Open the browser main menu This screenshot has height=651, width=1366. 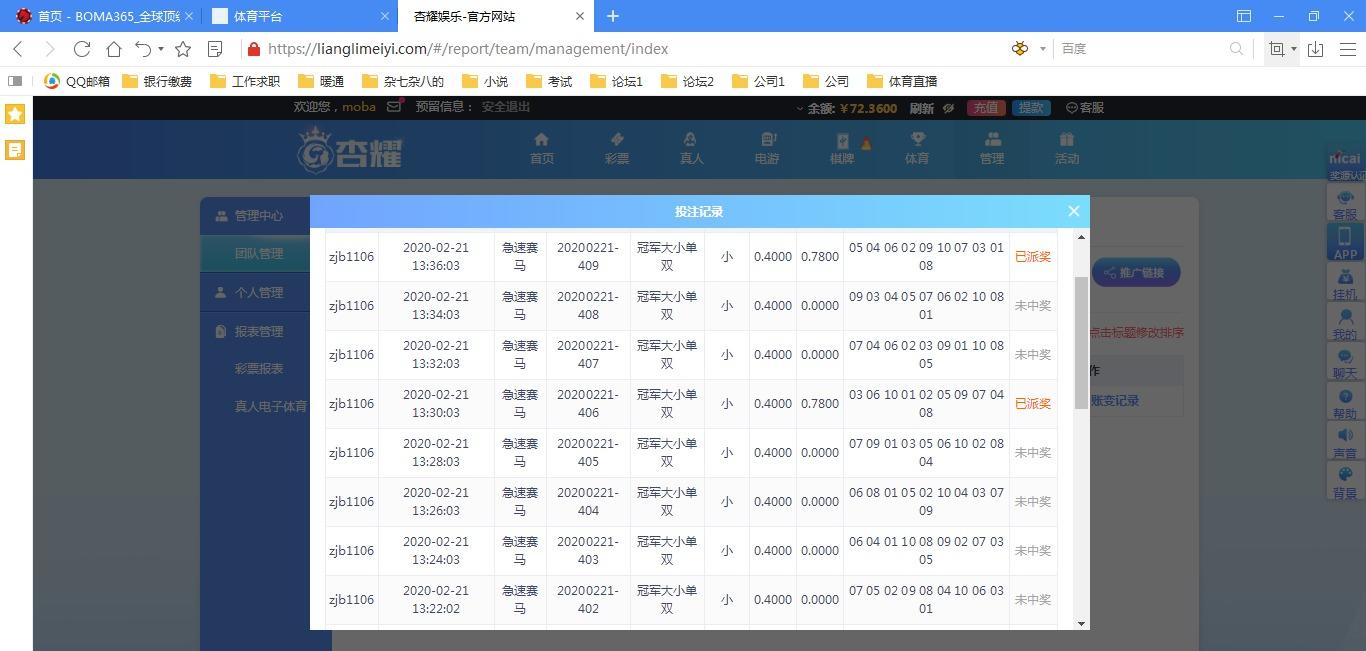pos(1348,48)
